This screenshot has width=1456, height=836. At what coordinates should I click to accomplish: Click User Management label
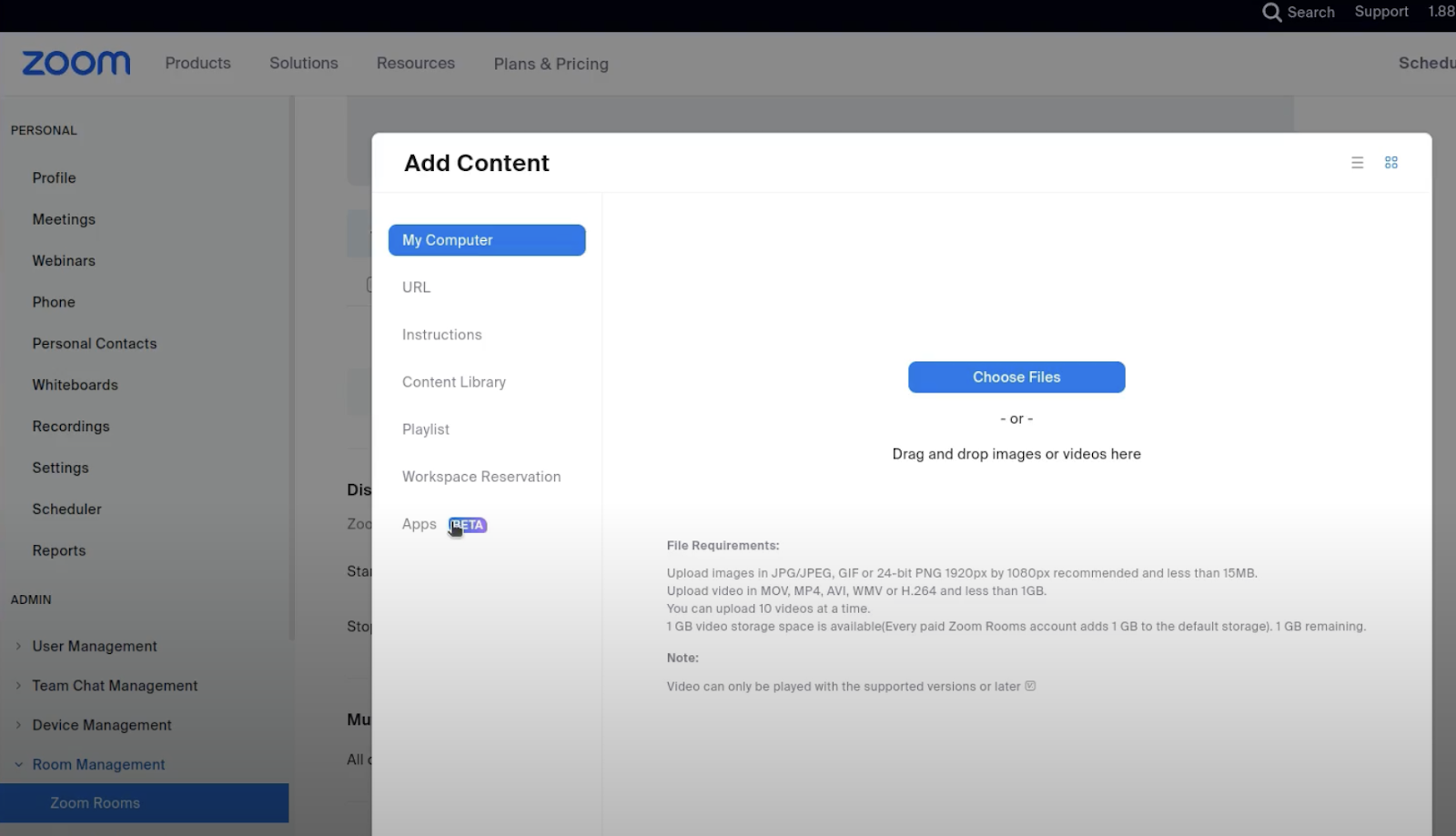[95, 646]
